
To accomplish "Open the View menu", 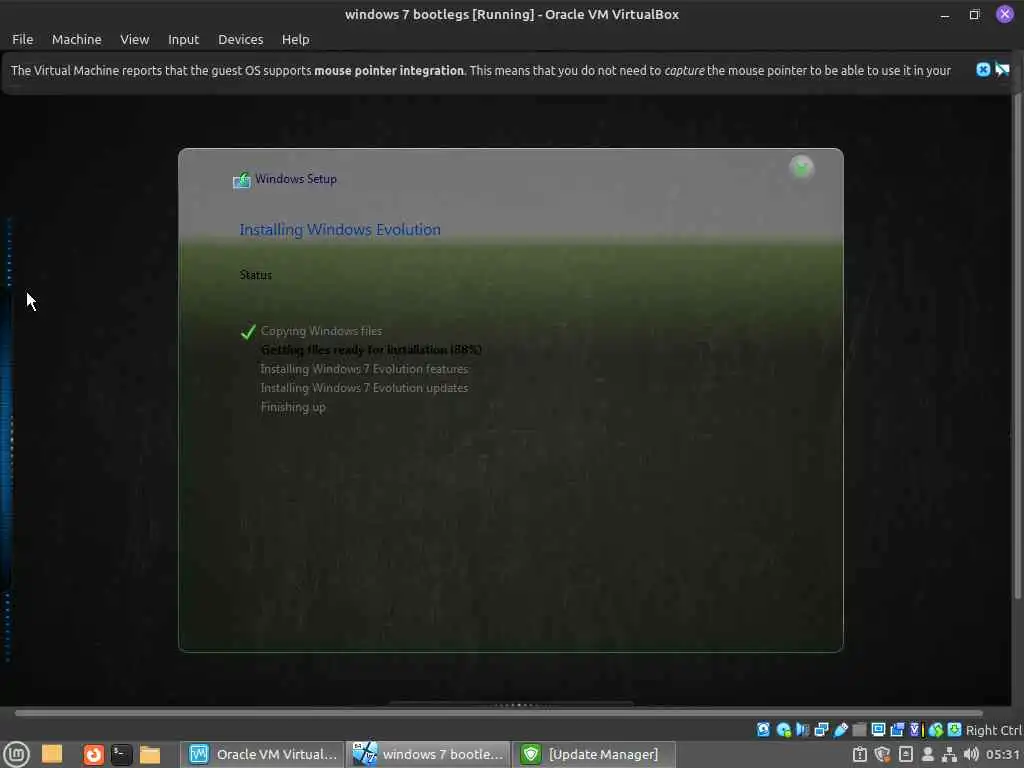I will (x=135, y=39).
